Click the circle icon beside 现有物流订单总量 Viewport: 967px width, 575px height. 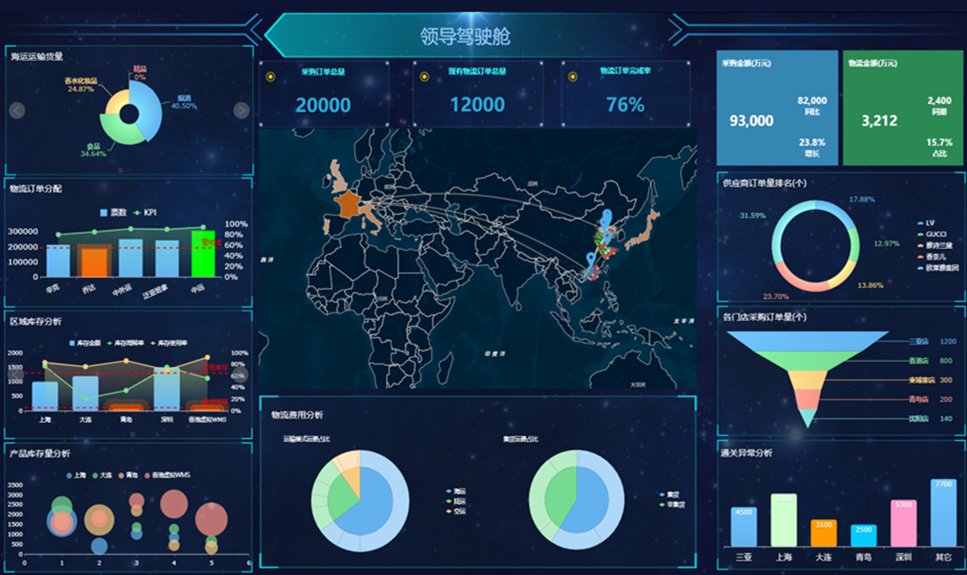click(424, 75)
